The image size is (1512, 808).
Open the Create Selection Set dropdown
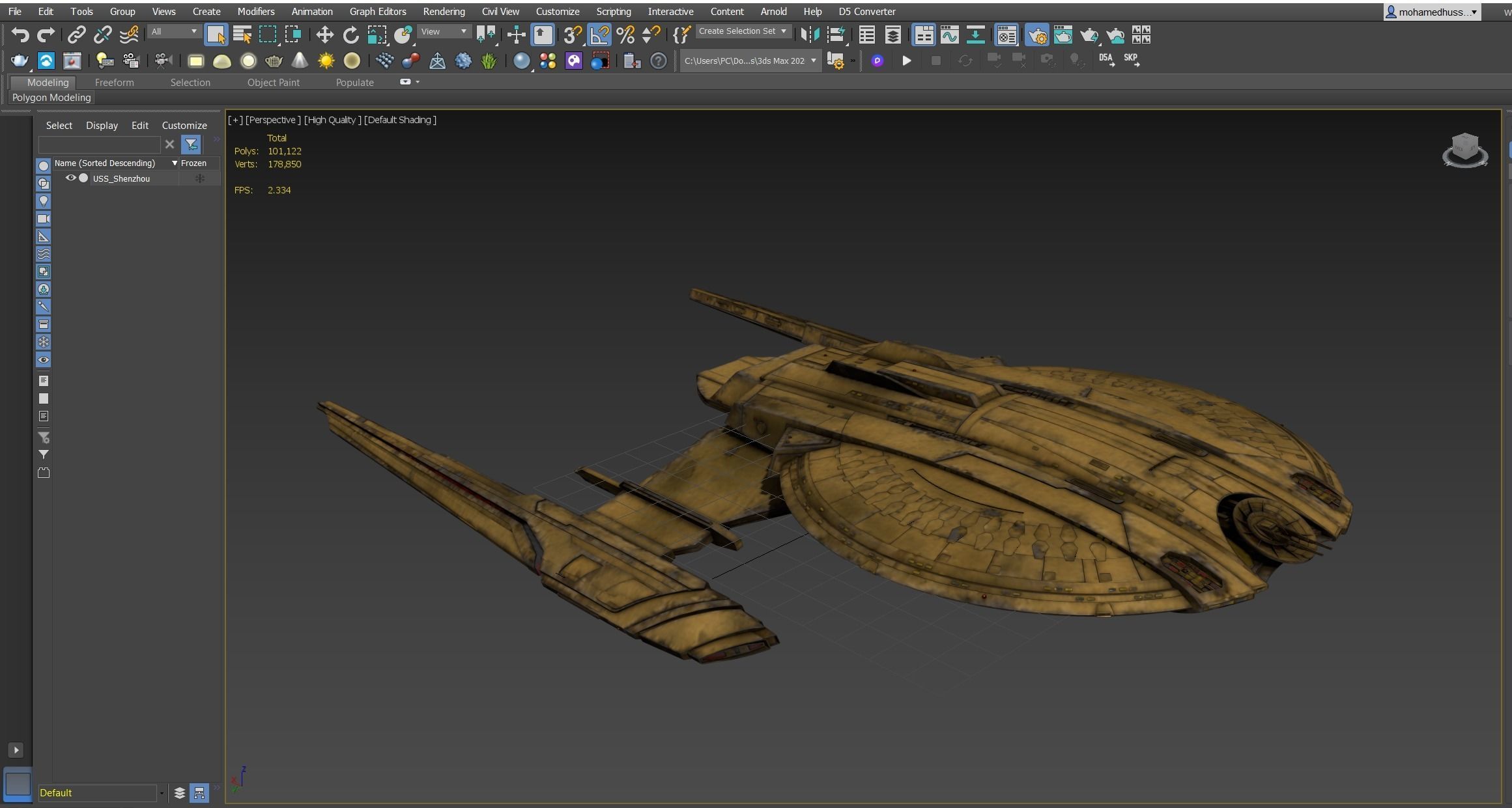coord(743,31)
